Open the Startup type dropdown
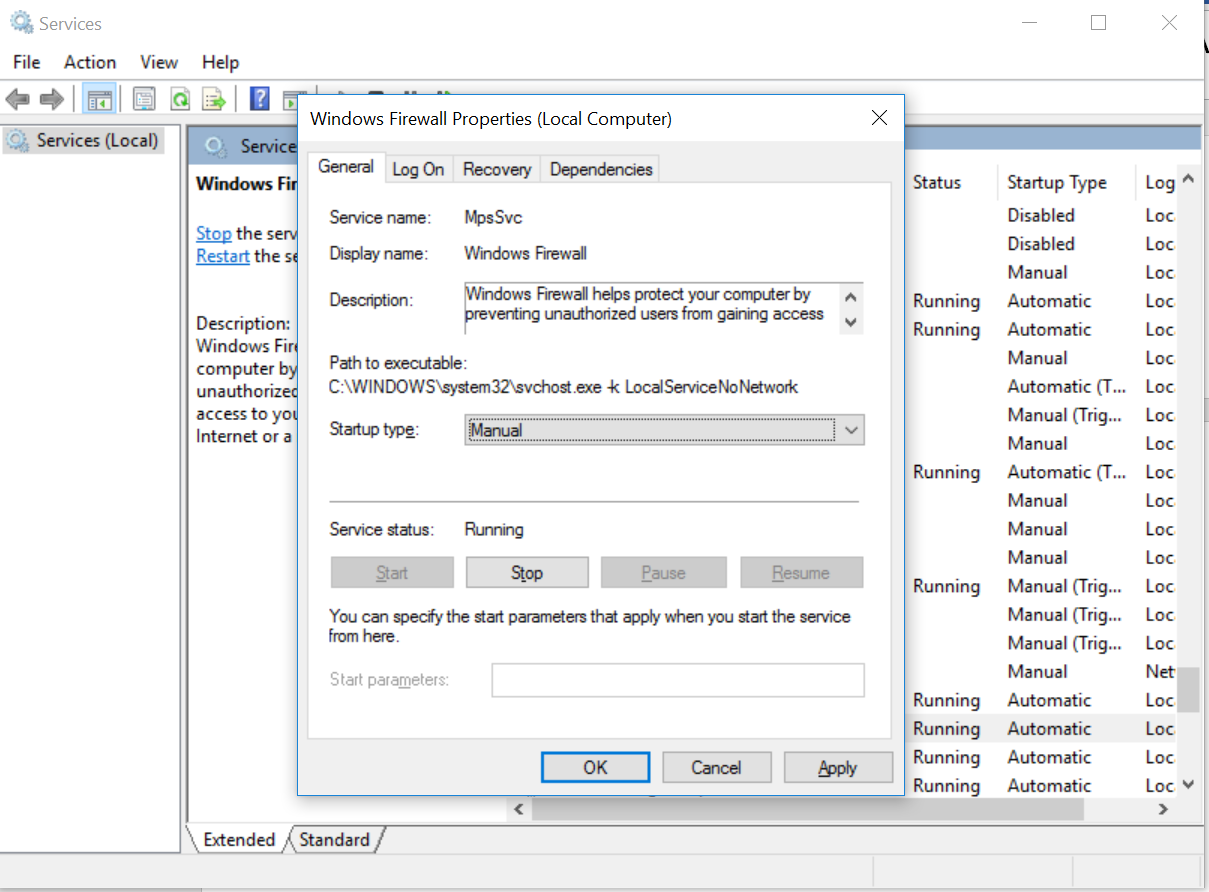The image size is (1209, 892). [663, 430]
